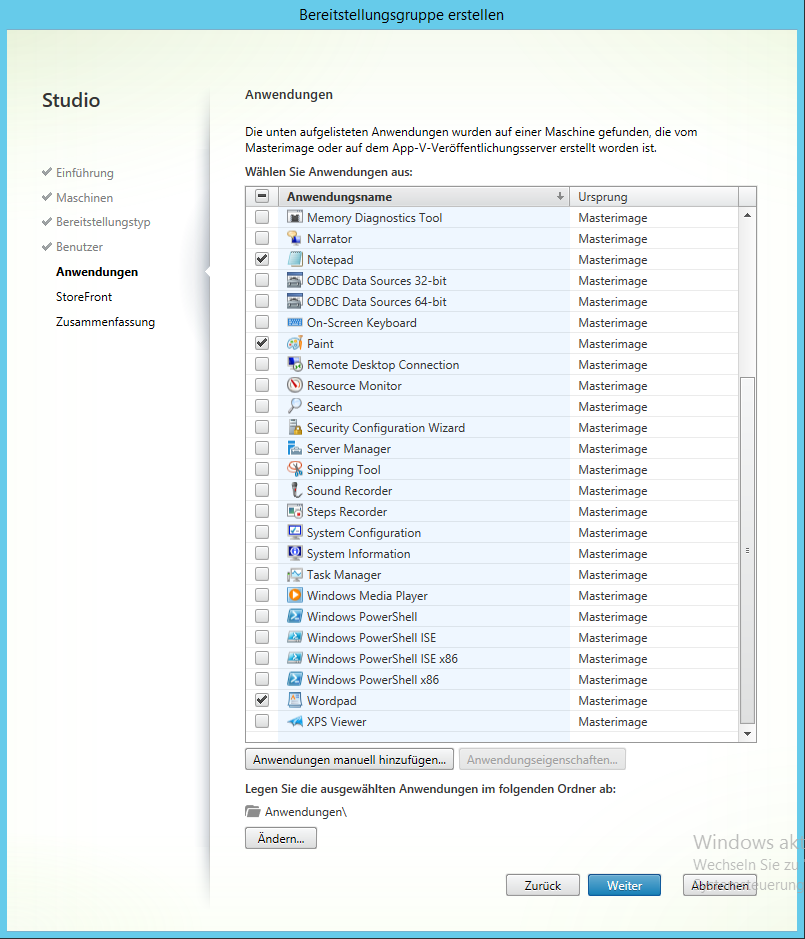Click the ODBC Data Sources 32-bit icon

click(x=294, y=280)
